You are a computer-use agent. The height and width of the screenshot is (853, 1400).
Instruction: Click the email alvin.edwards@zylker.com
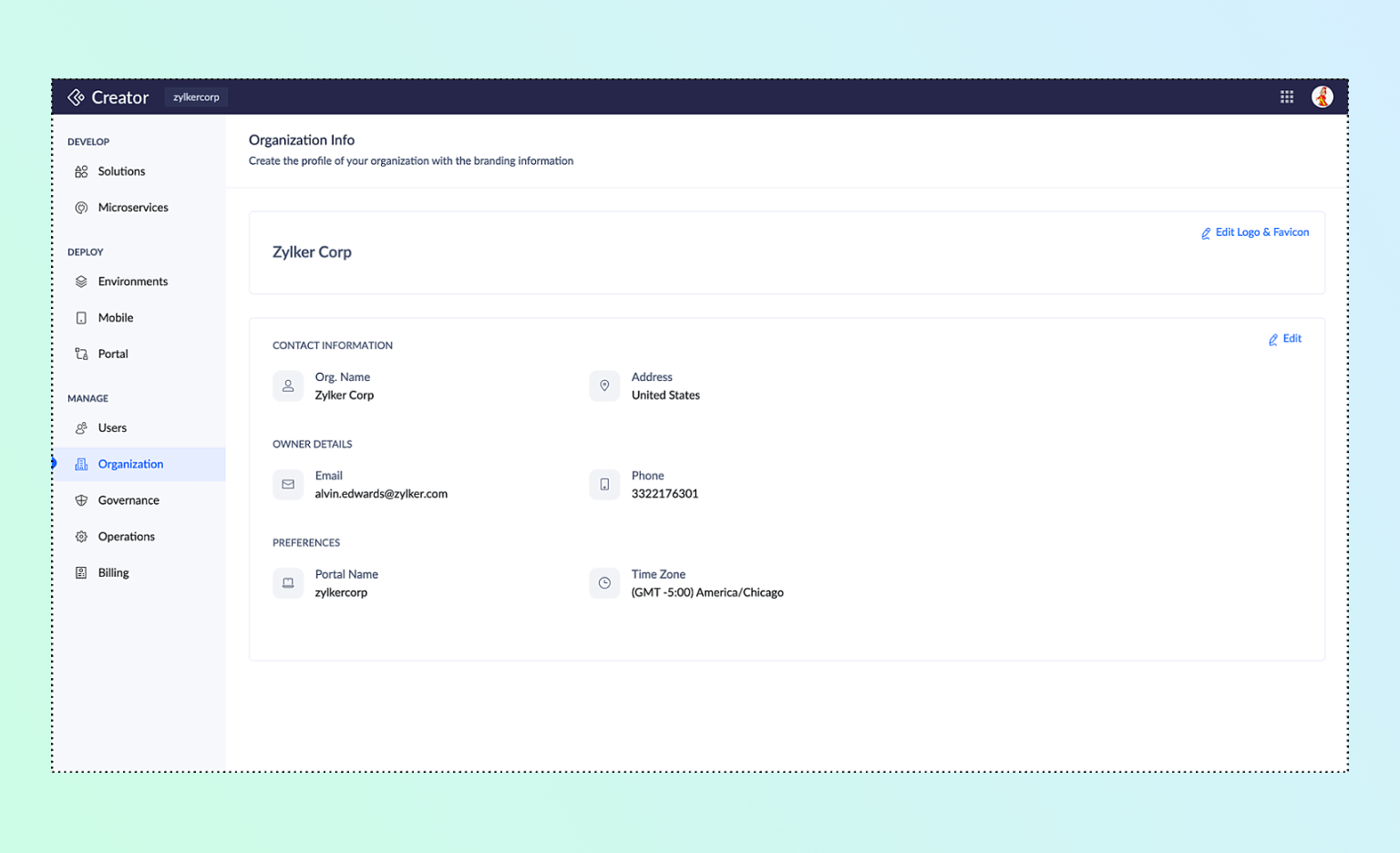pos(381,494)
